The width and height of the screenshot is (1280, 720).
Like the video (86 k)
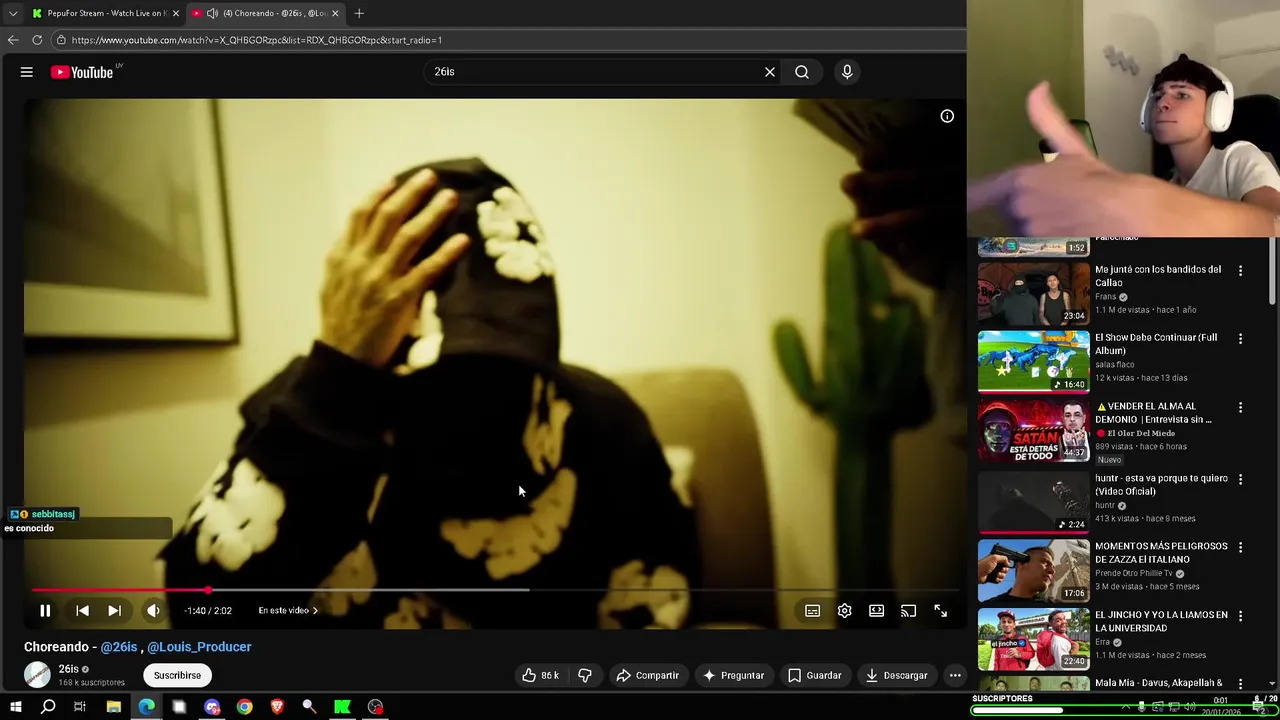[x=540, y=675]
